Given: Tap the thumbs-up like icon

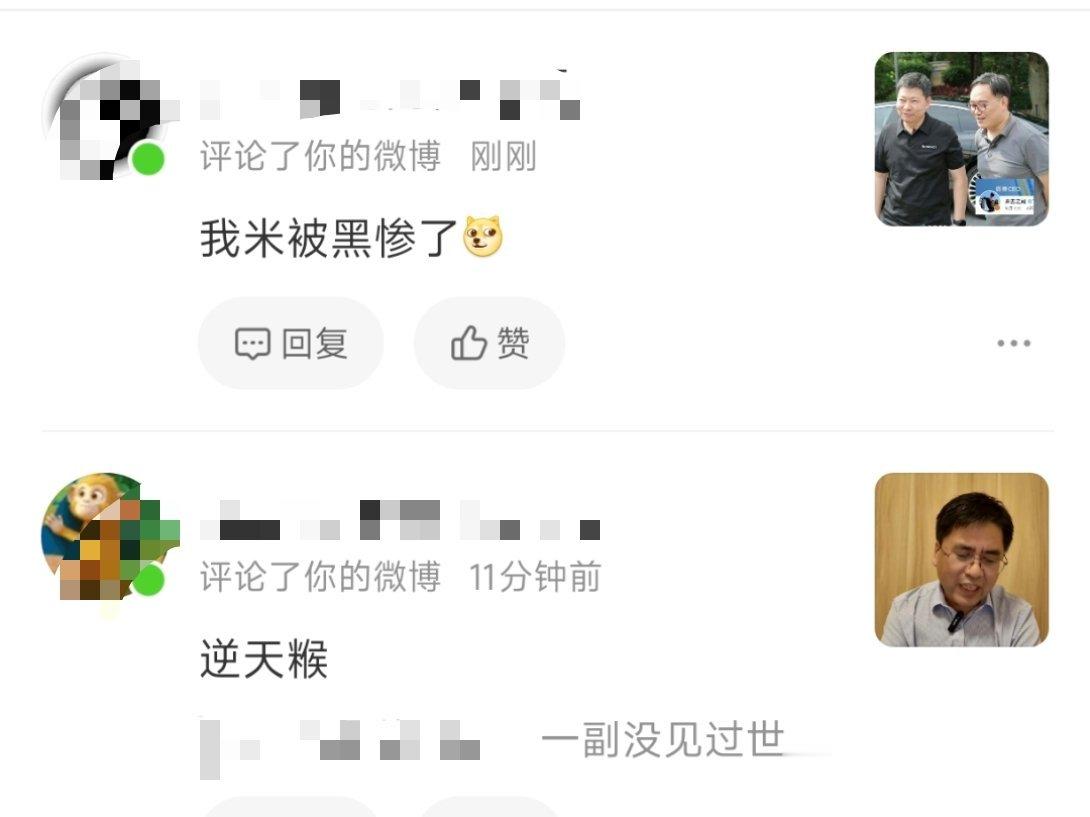Looking at the screenshot, I should (469, 343).
